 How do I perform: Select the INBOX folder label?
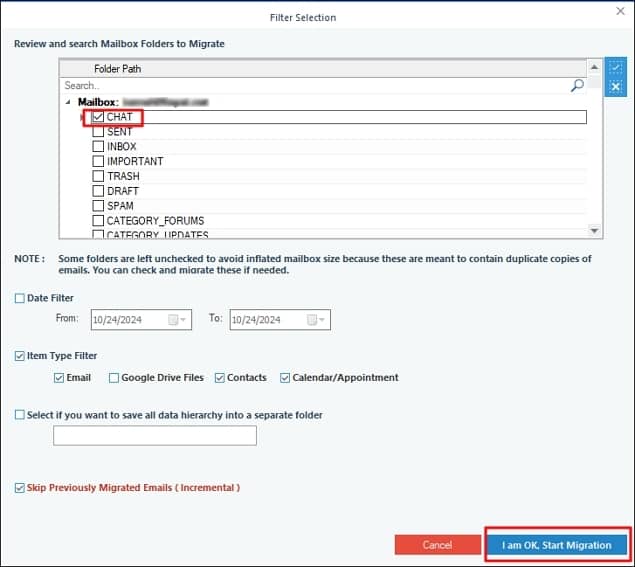[x=121, y=147]
